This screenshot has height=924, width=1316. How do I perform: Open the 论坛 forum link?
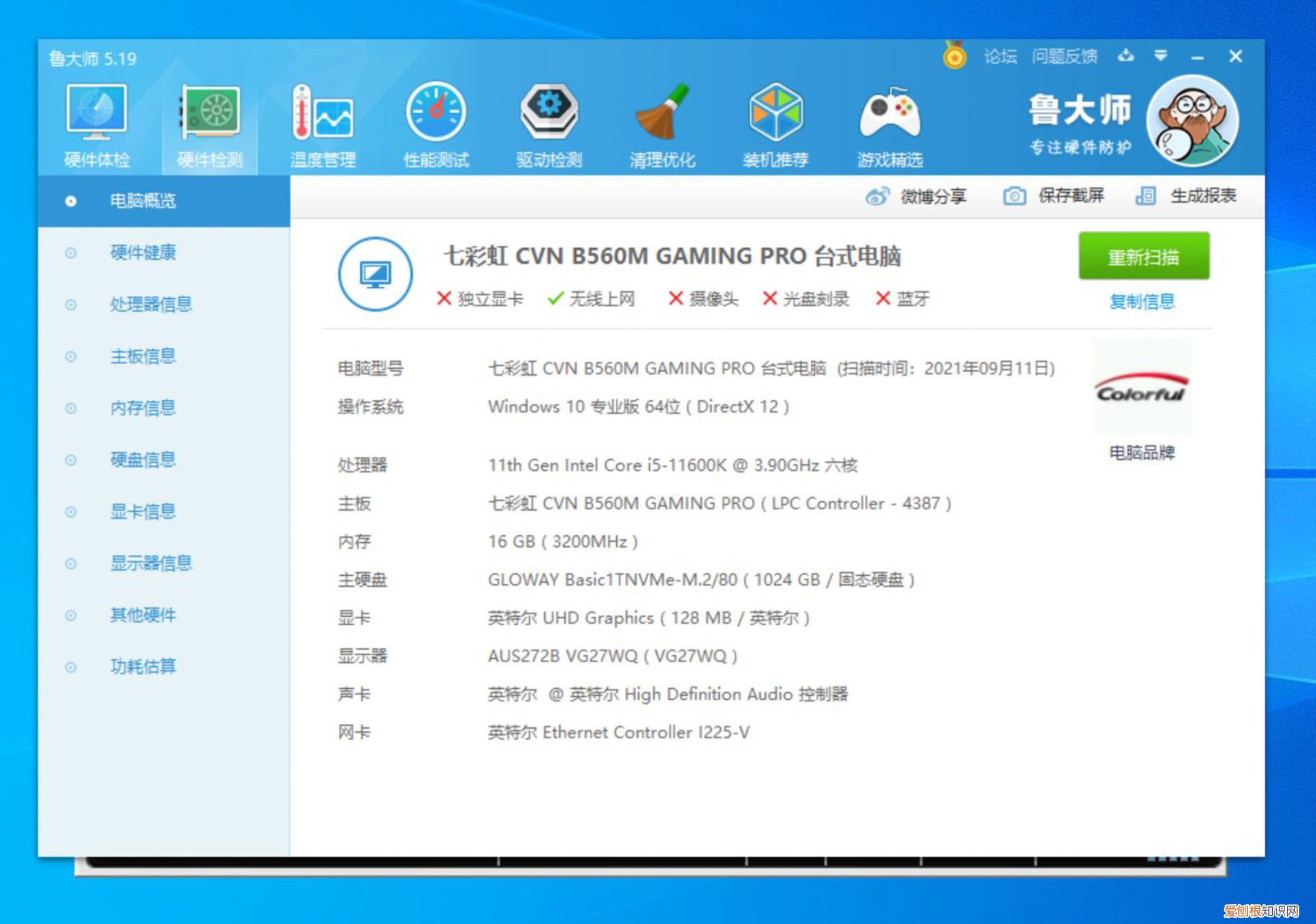tap(1000, 56)
